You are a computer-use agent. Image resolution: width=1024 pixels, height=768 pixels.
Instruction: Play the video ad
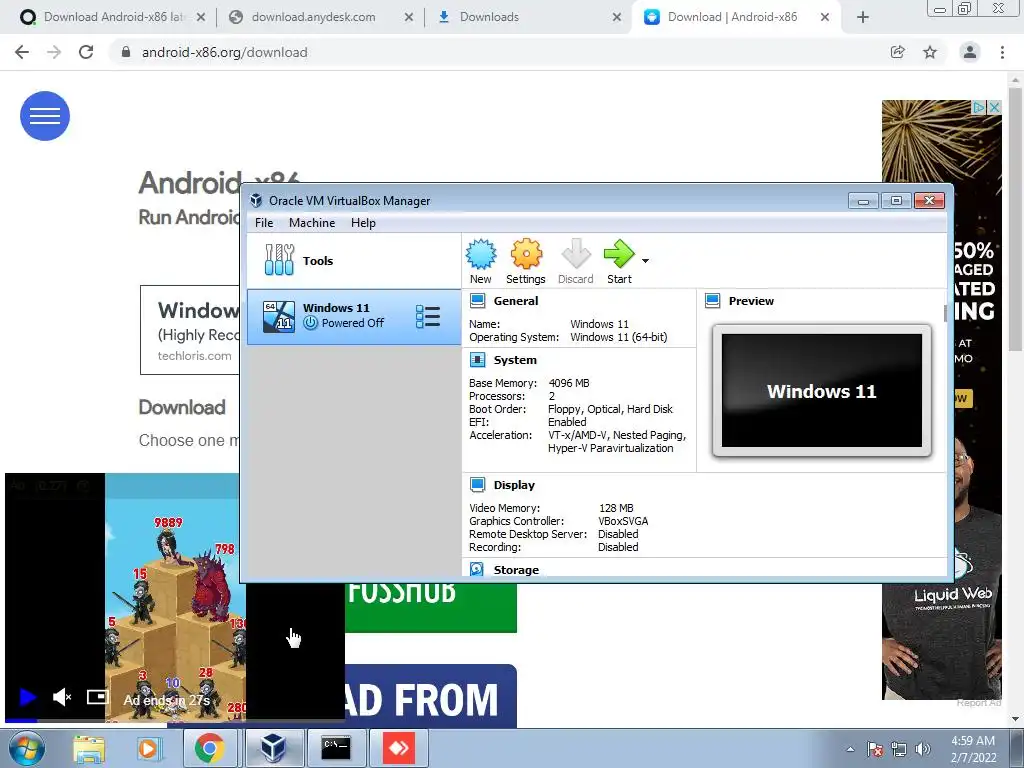[27, 697]
